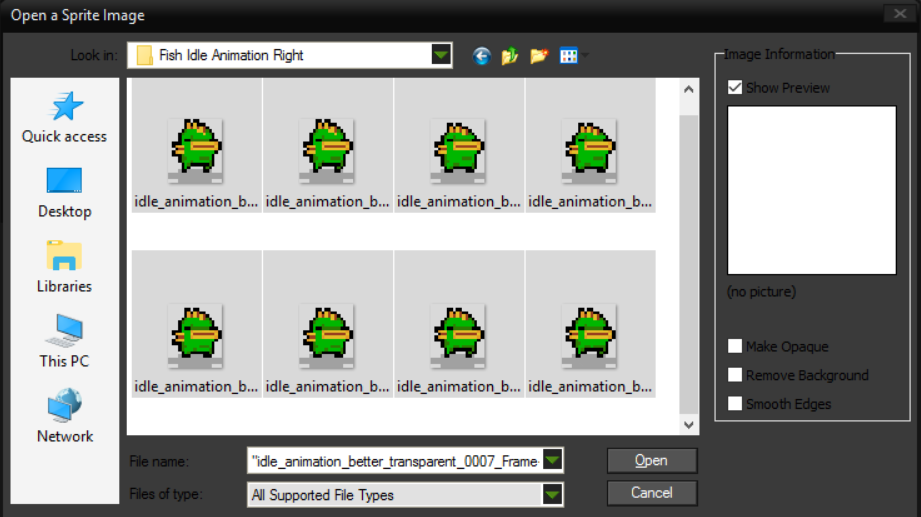Click the file list scroll down arrow

pos(689,424)
